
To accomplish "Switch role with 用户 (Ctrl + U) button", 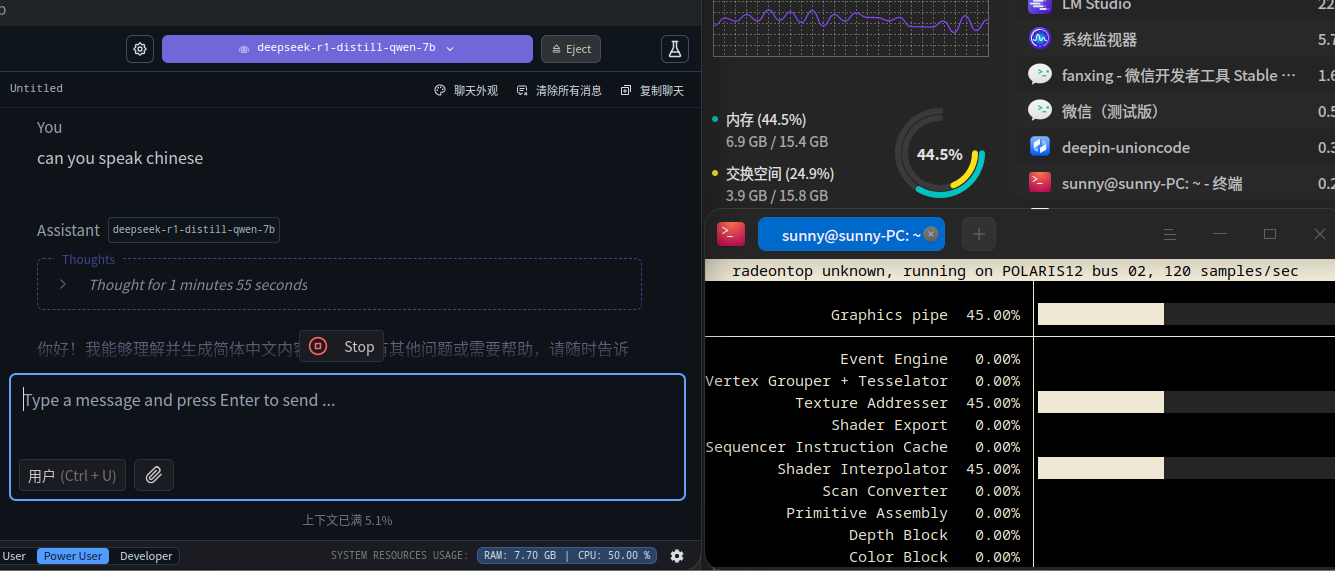I will (72, 475).
